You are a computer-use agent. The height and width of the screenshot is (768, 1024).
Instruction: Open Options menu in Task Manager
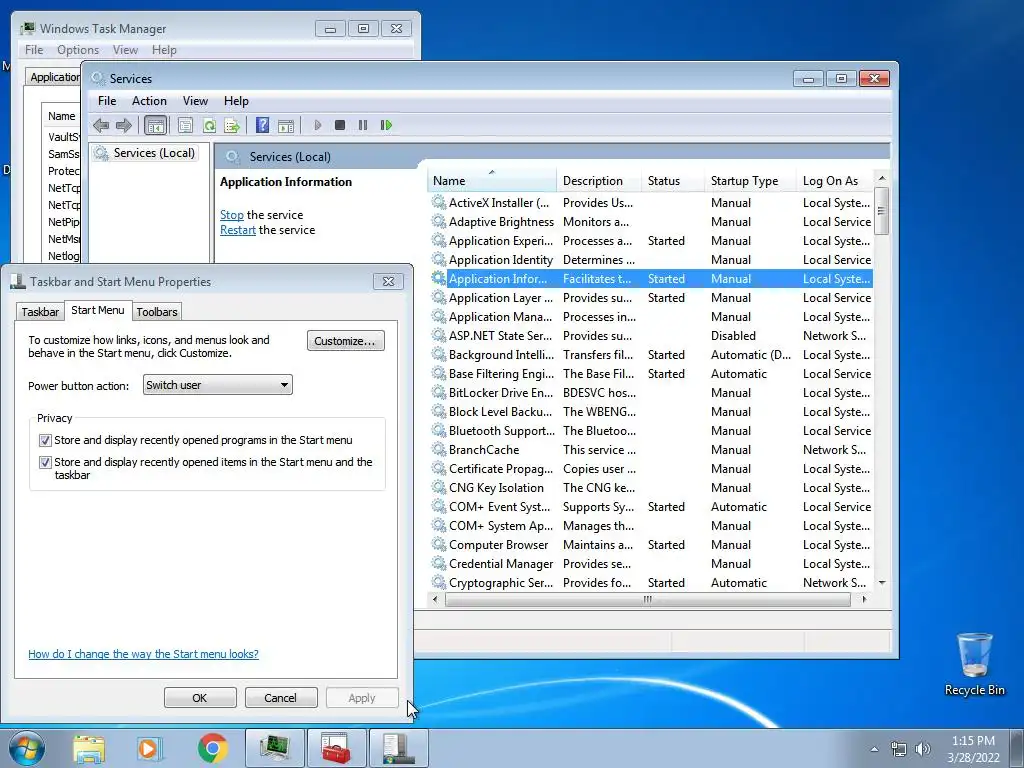(x=78, y=50)
